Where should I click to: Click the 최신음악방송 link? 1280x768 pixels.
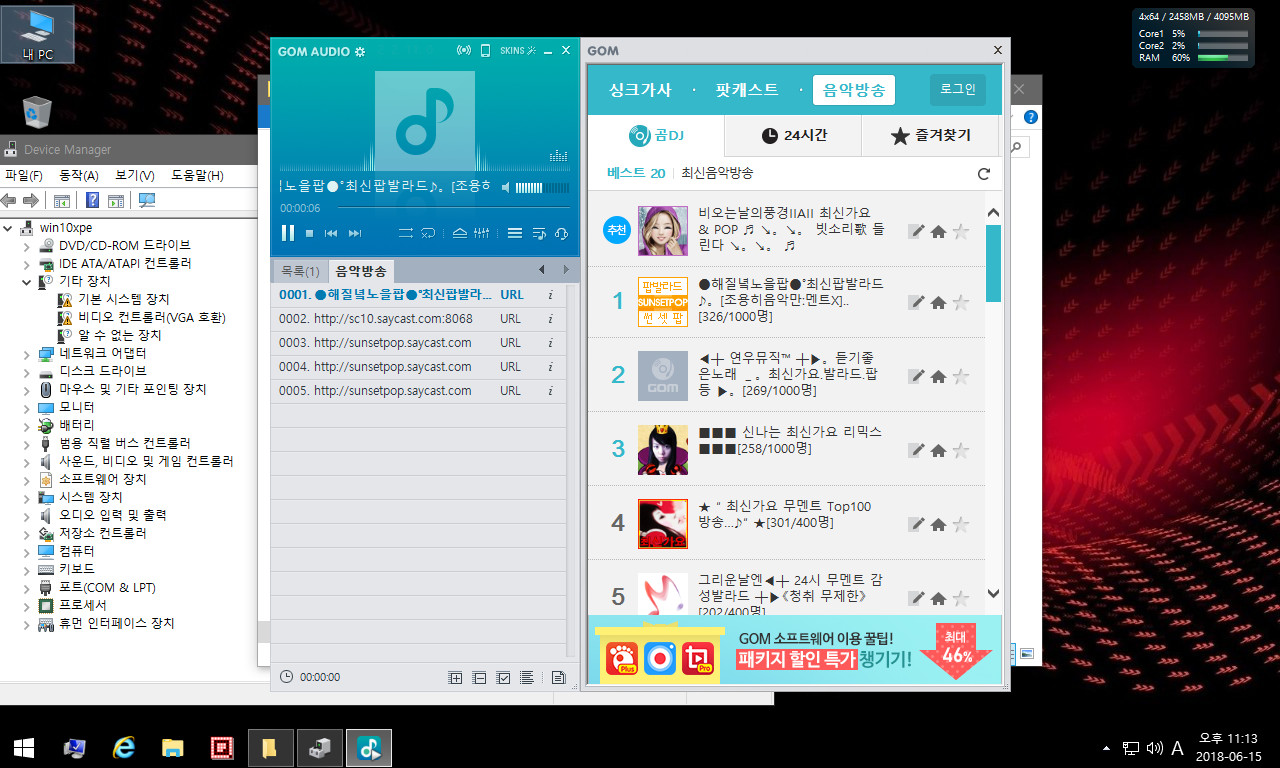(x=717, y=173)
